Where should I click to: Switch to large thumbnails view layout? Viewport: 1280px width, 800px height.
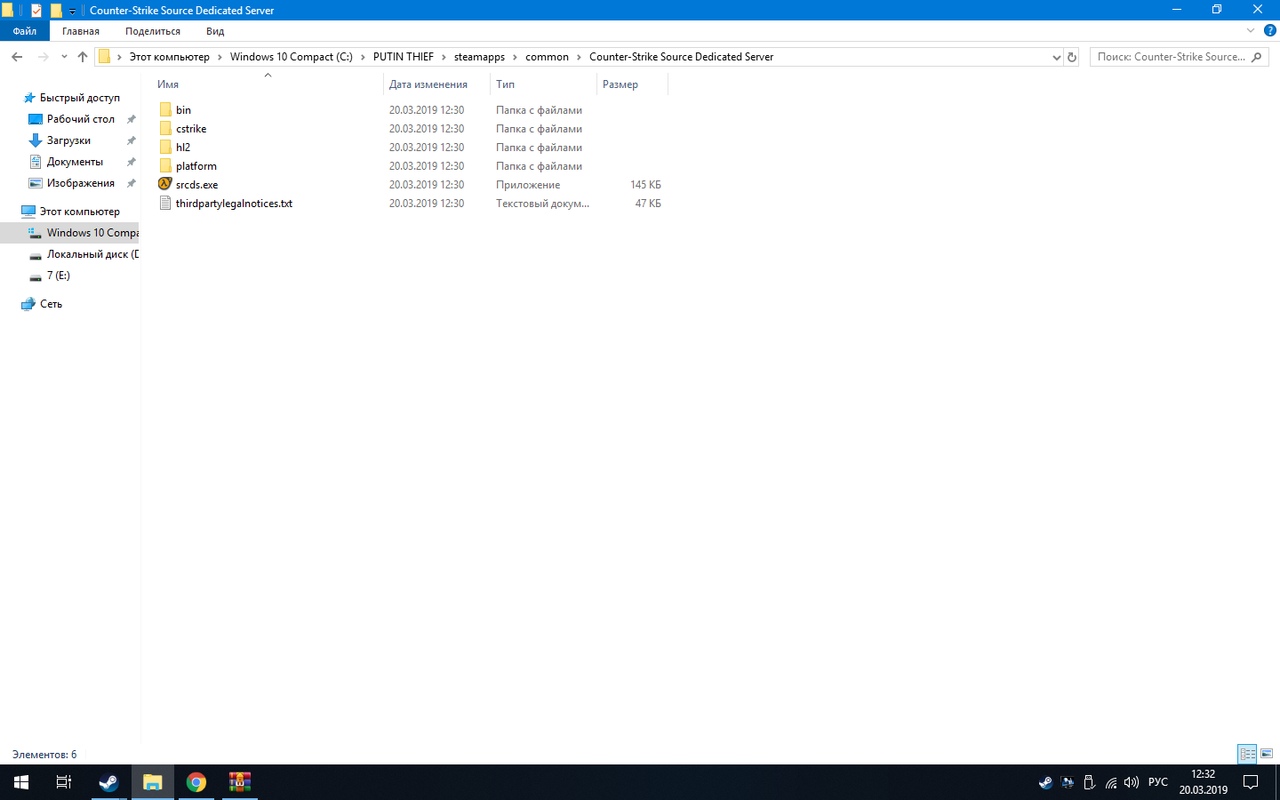(x=1266, y=754)
